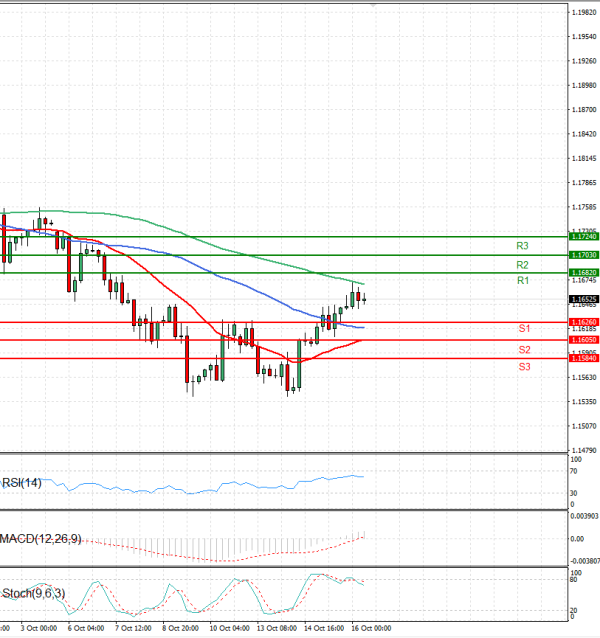Click the R3 resistance label
This screenshot has height=638, width=600.
tap(522, 246)
